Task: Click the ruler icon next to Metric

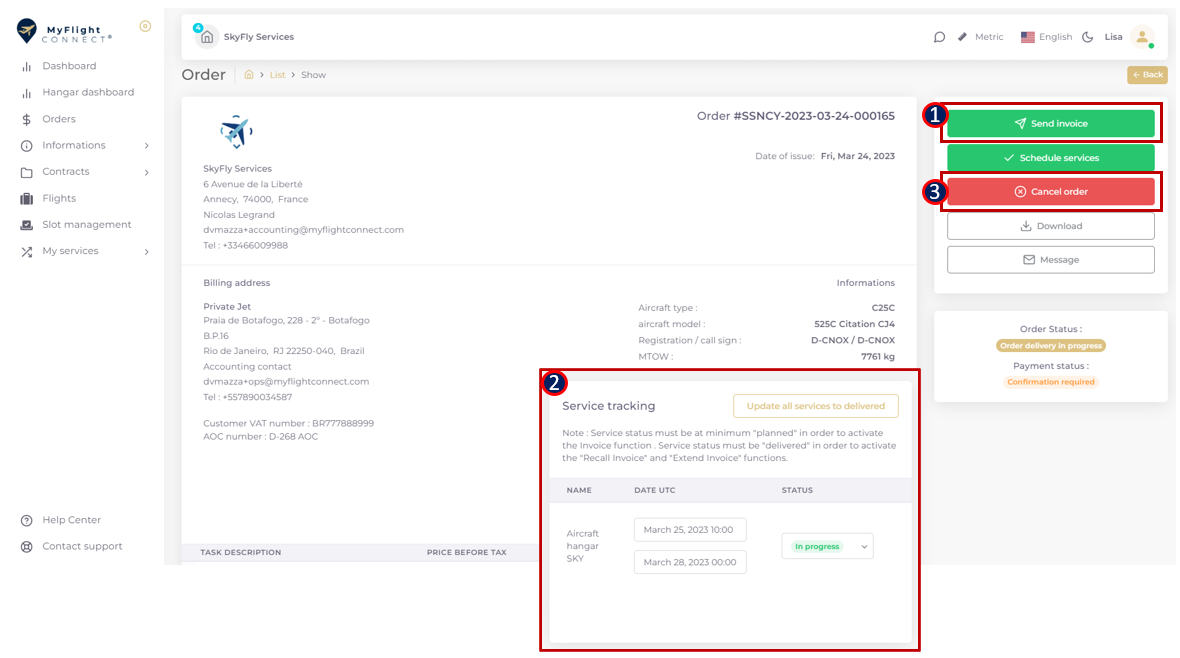Action: 962,37
